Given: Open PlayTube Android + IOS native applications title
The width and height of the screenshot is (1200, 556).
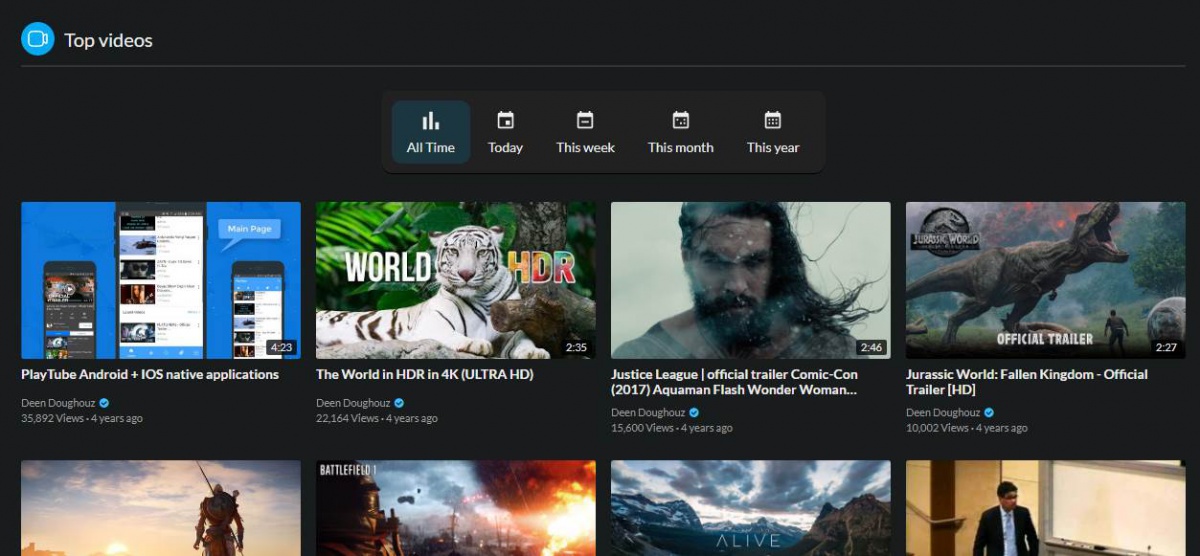Looking at the screenshot, I should pyautogui.click(x=150, y=375).
